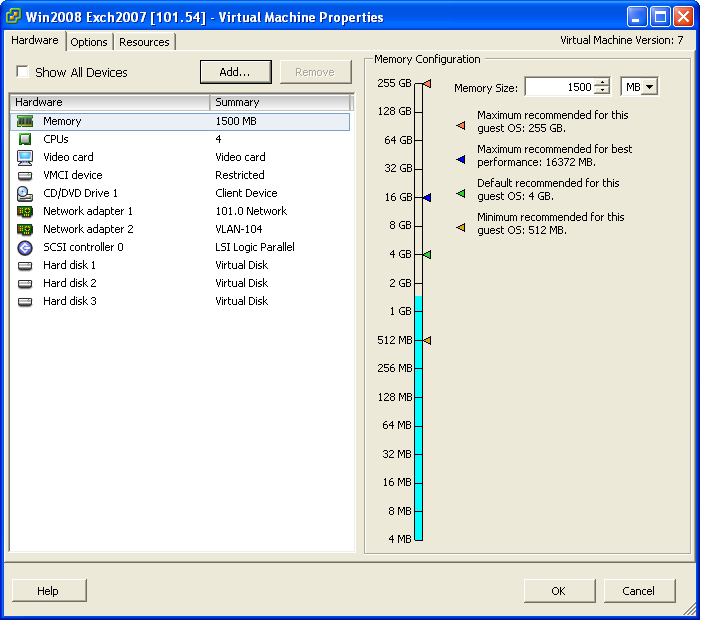Click the Remove button
The width and height of the screenshot is (701, 621).
(315, 72)
